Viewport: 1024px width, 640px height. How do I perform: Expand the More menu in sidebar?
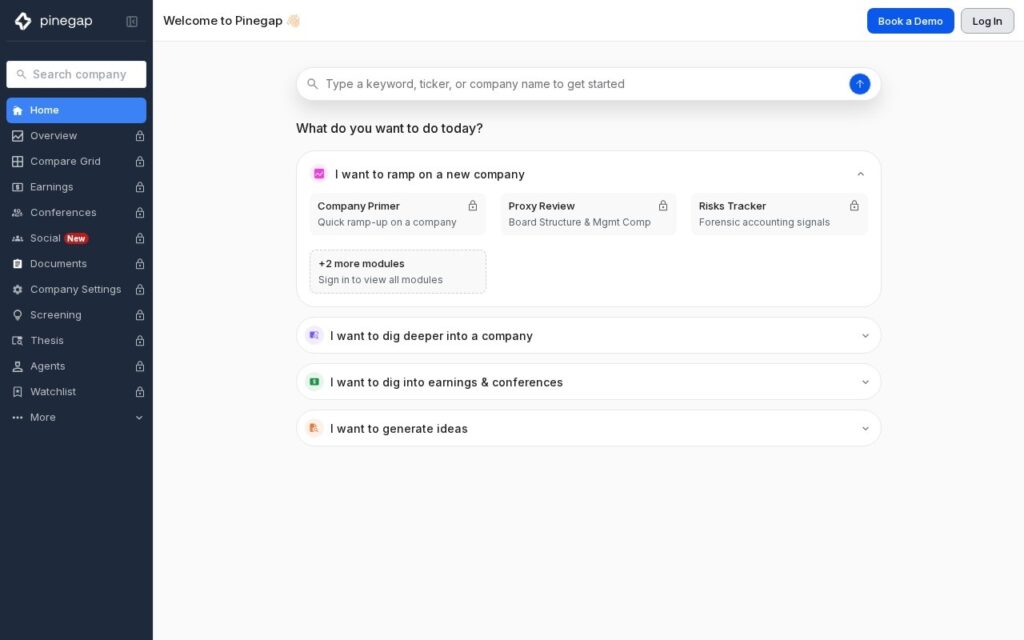(139, 417)
